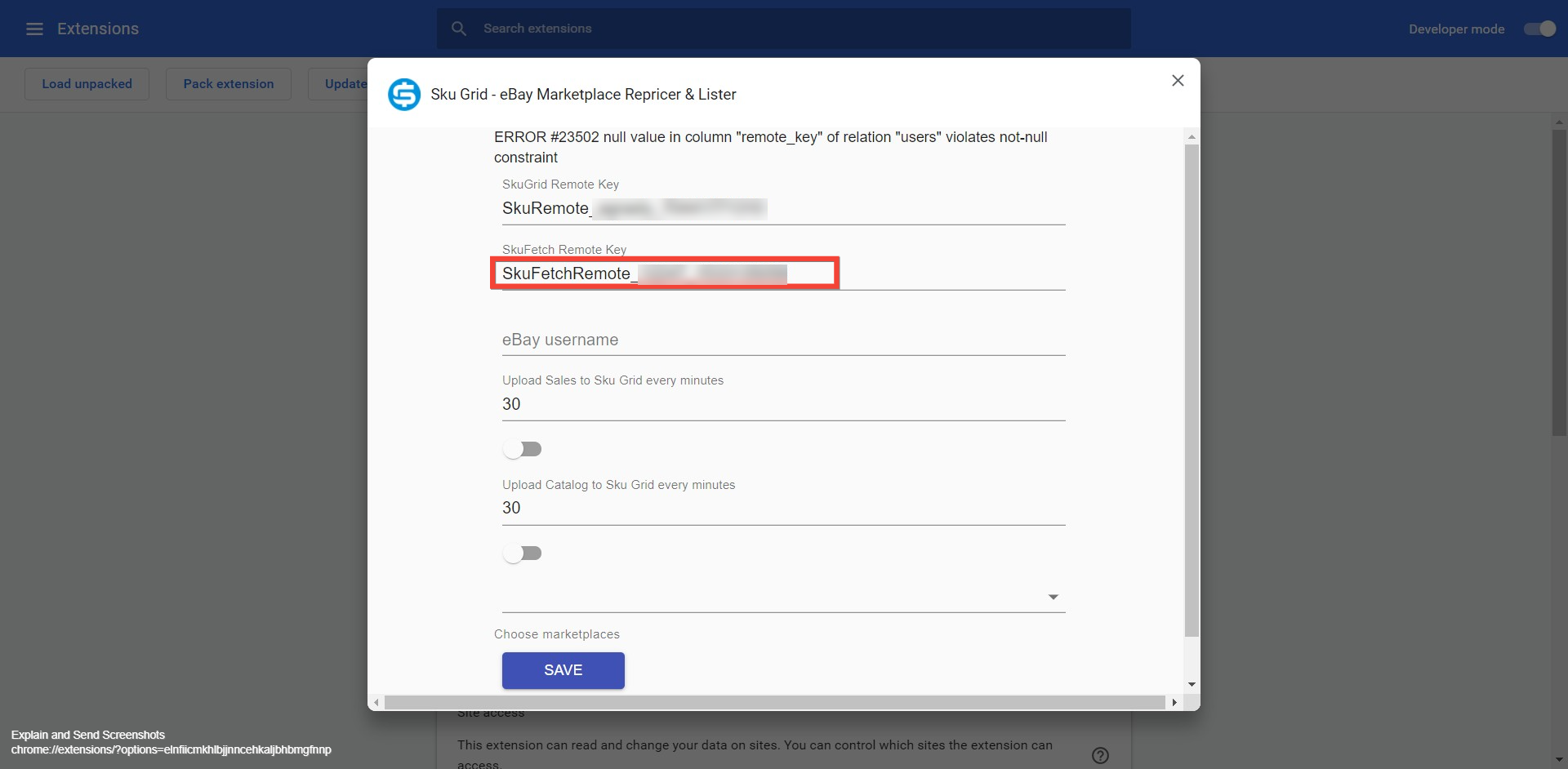Click Pack extension button
Image resolution: width=1568 pixels, height=769 pixels.
click(229, 84)
